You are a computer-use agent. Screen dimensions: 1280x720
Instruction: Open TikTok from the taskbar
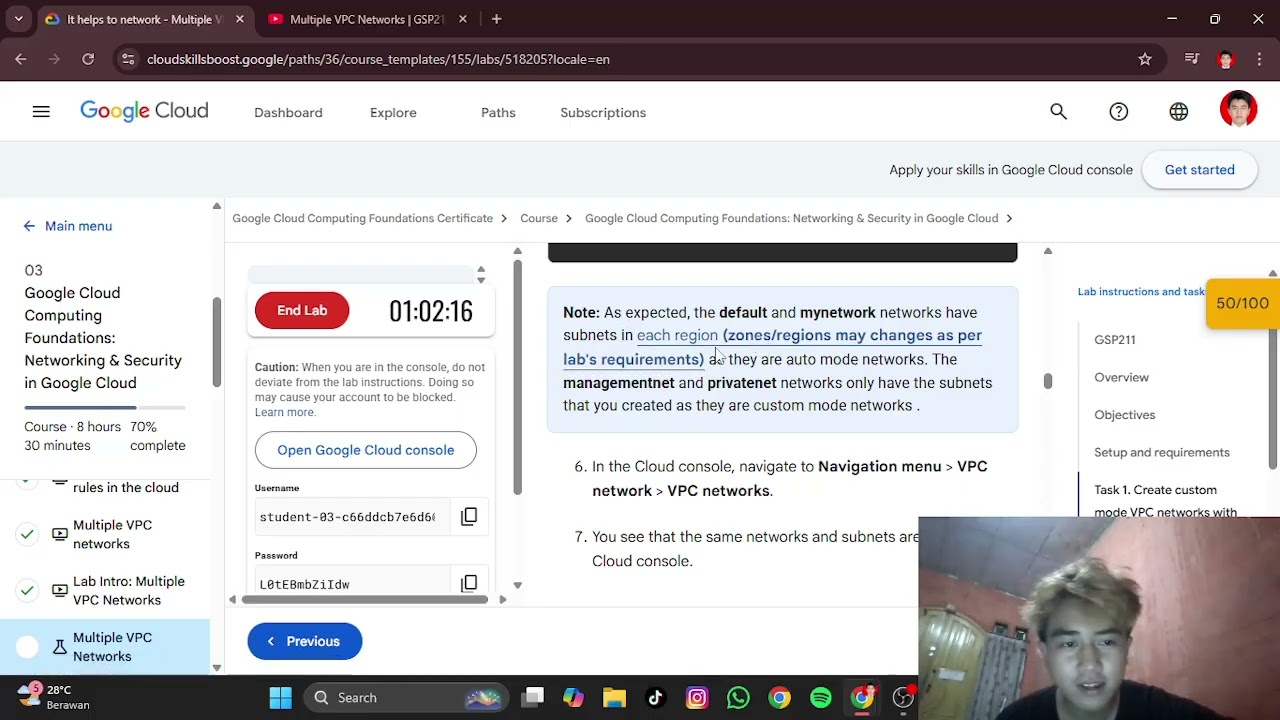click(655, 697)
